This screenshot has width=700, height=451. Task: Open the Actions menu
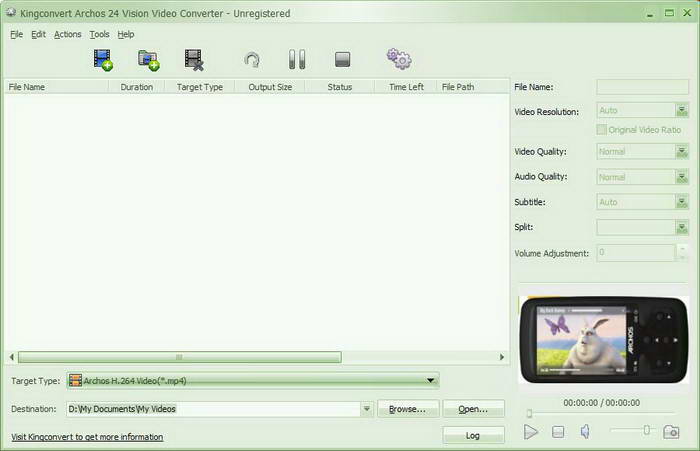coord(67,34)
